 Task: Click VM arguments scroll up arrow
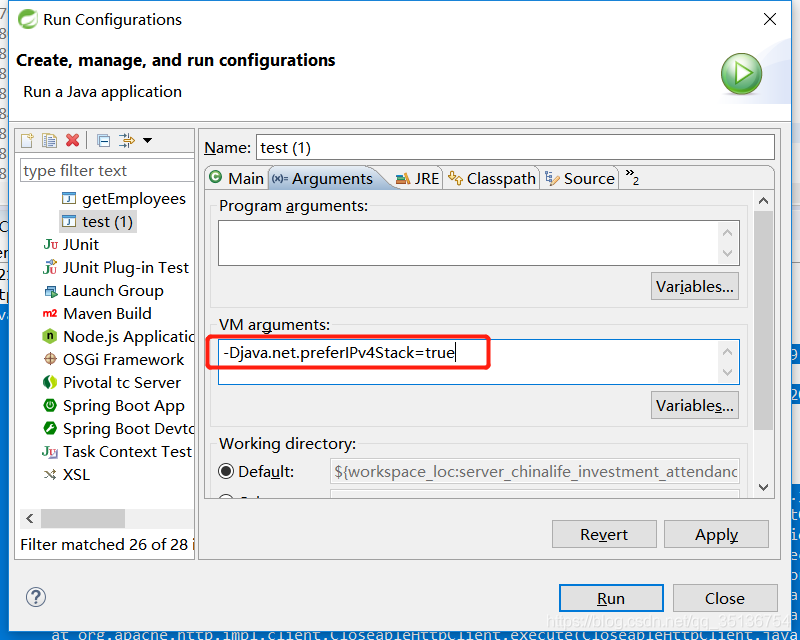[728, 352]
